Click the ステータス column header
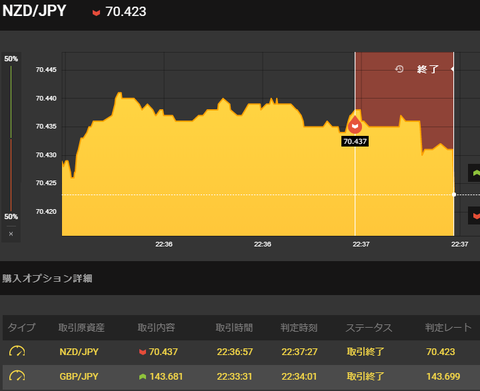Viewport: 480px width, 391px height. coord(369,328)
